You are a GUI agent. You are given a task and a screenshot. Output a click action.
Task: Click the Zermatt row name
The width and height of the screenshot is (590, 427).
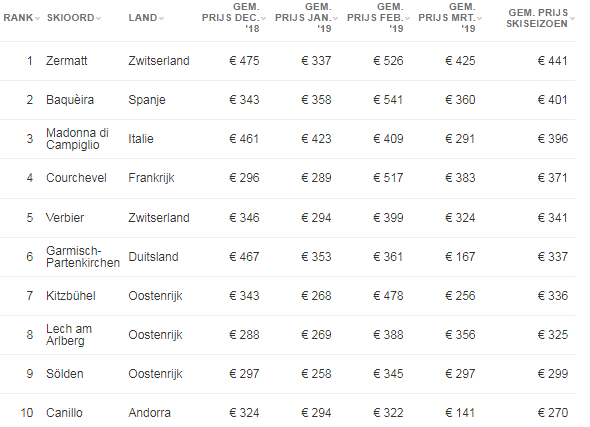tap(67, 61)
